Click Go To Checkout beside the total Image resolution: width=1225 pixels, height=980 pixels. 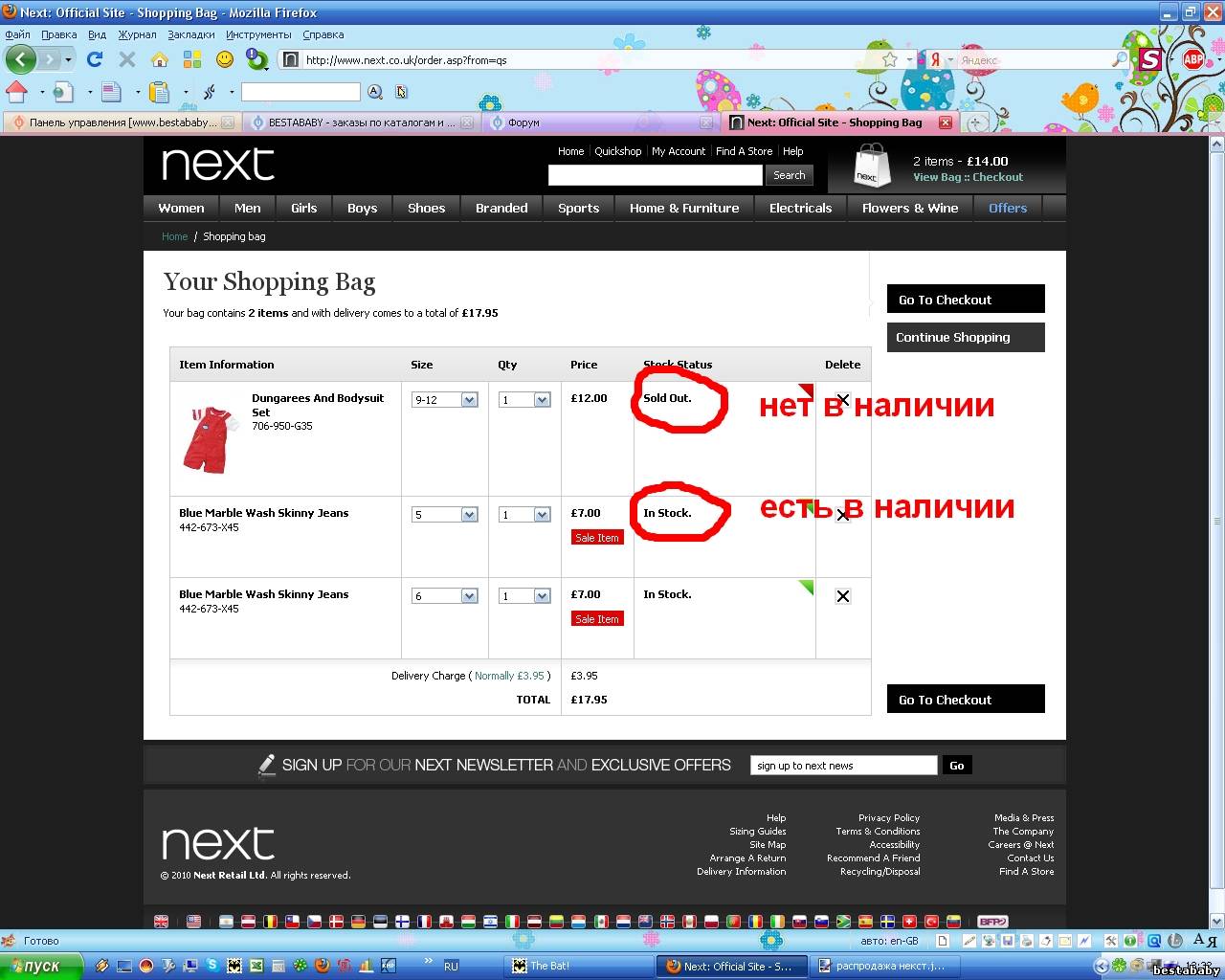pos(966,700)
